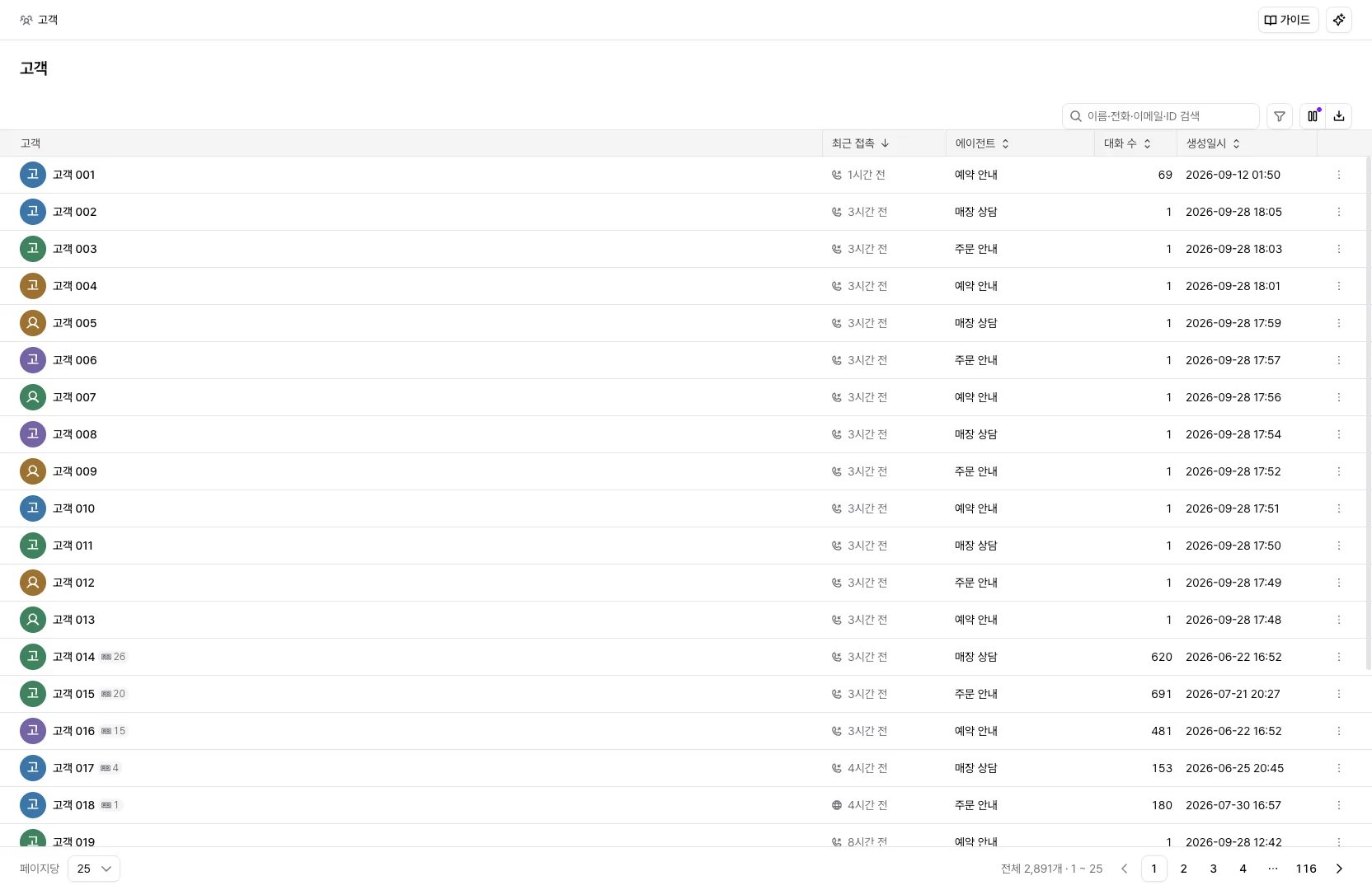1372x890 pixels.
Task: Click the date 2026-09-12 01:50
Action: pyautogui.click(x=1233, y=175)
